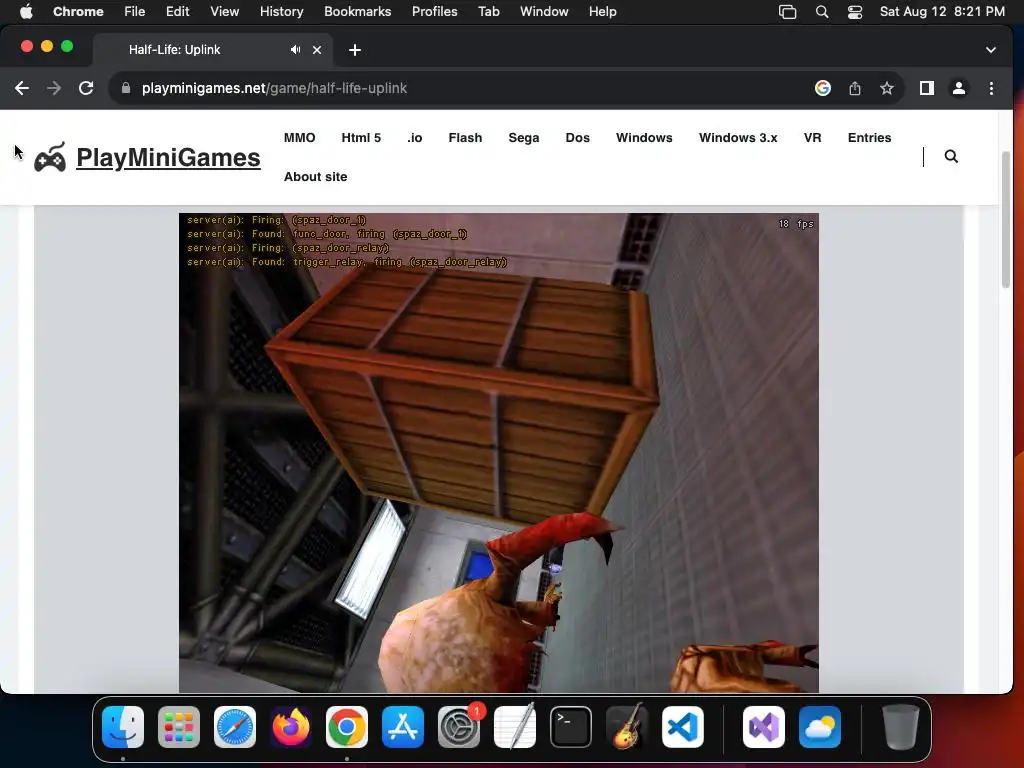The height and width of the screenshot is (768, 1024).
Task: Reload the Half-Life Uplink page
Action: coord(86,88)
